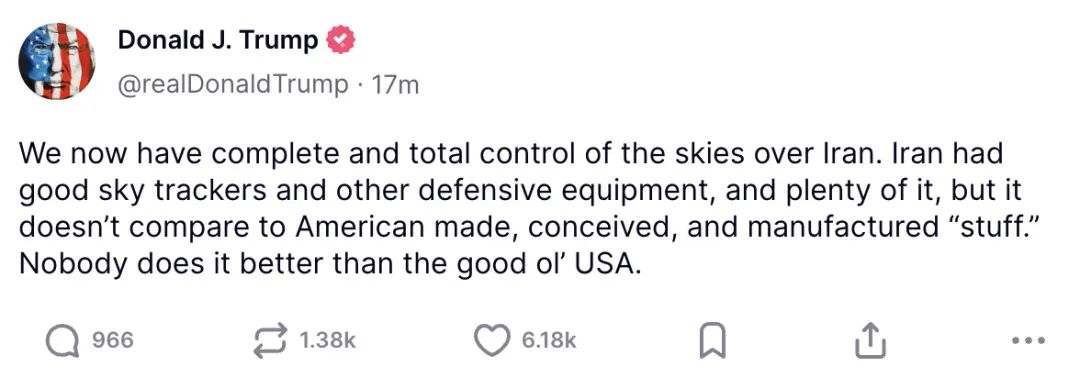This screenshot has width=1080, height=389.
Task: Open the flag-painted profile avatar
Action: (x=56, y=61)
